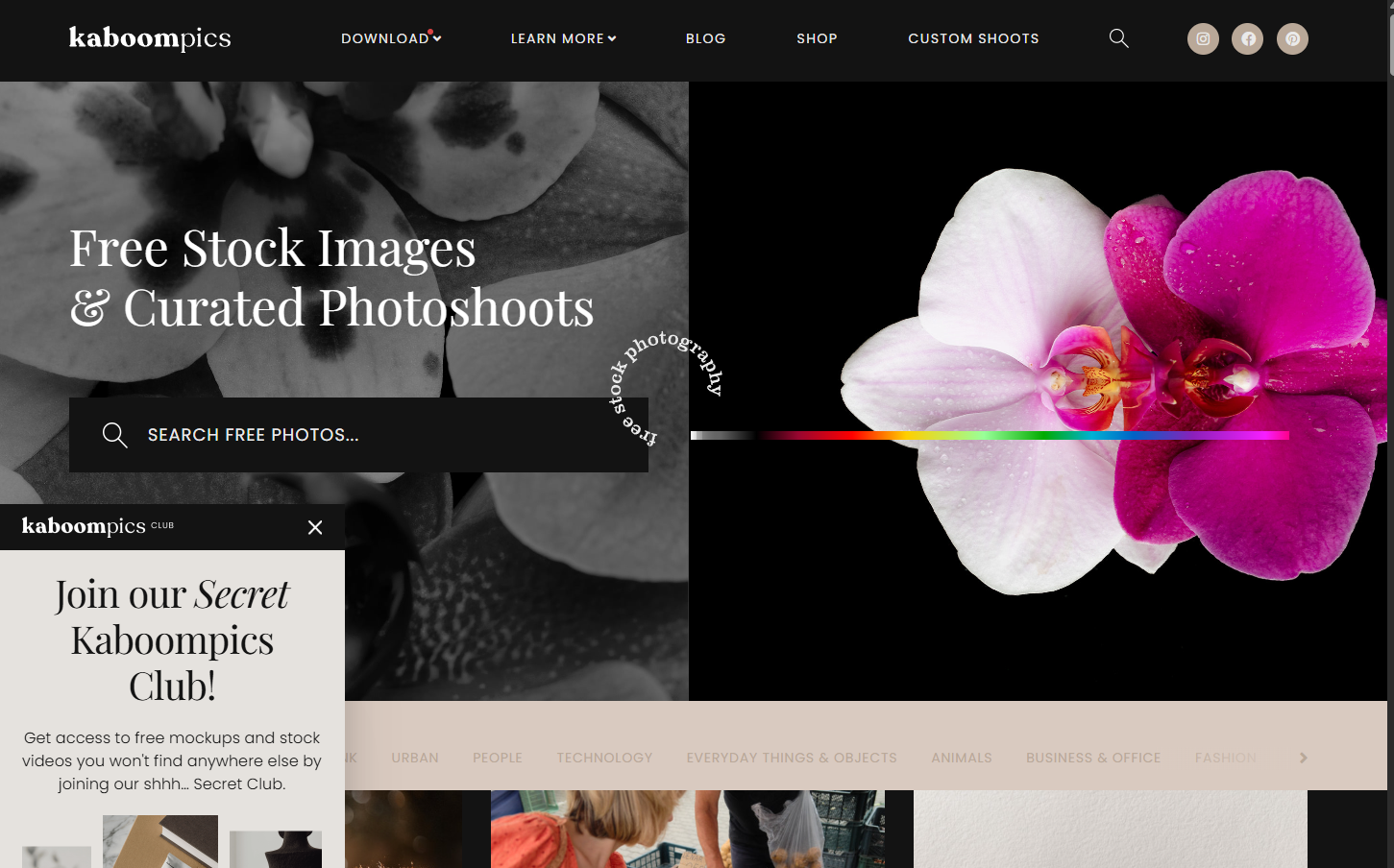The height and width of the screenshot is (868, 1394).
Task: Visit the Kaboompics Facebook page
Action: pyautogui.click(x=1248, y=38)
